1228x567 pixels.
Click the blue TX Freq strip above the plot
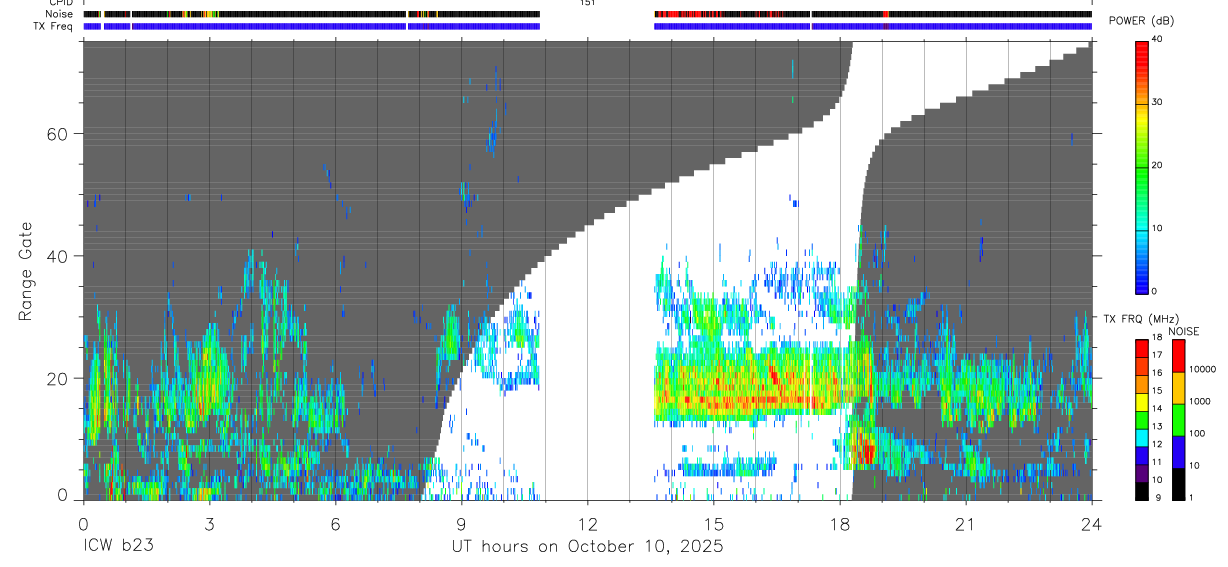588,26
